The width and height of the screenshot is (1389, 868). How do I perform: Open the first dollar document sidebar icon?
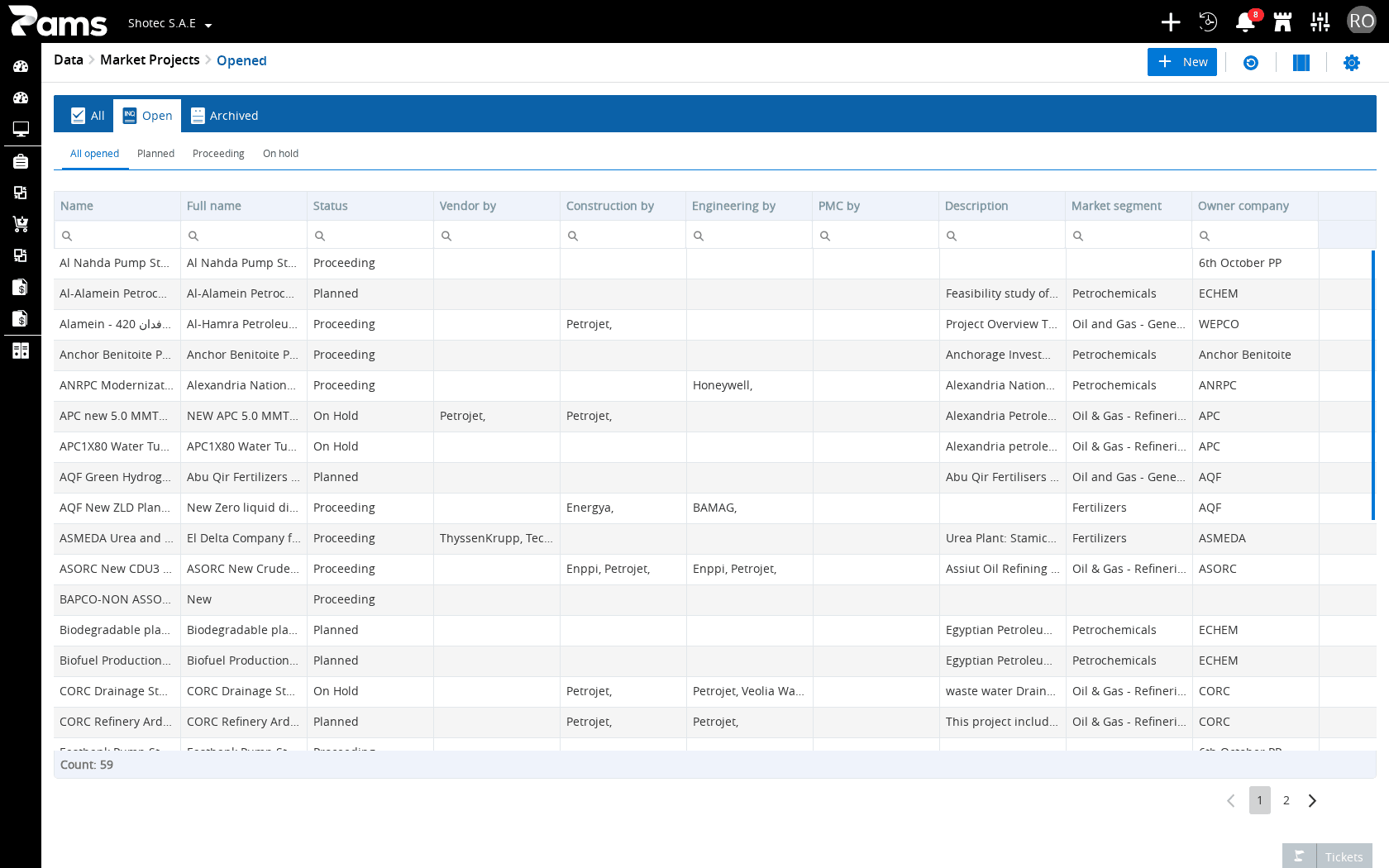[x=21, y=287]
